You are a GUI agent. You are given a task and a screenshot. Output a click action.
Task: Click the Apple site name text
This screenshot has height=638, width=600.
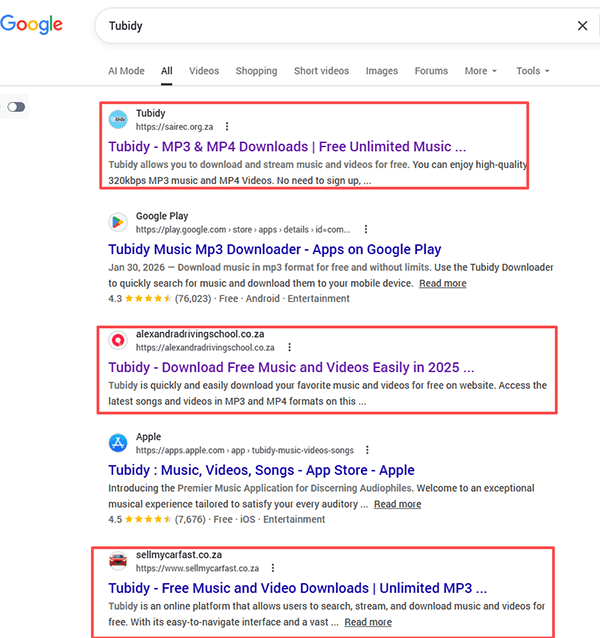(x=148, y=437)
